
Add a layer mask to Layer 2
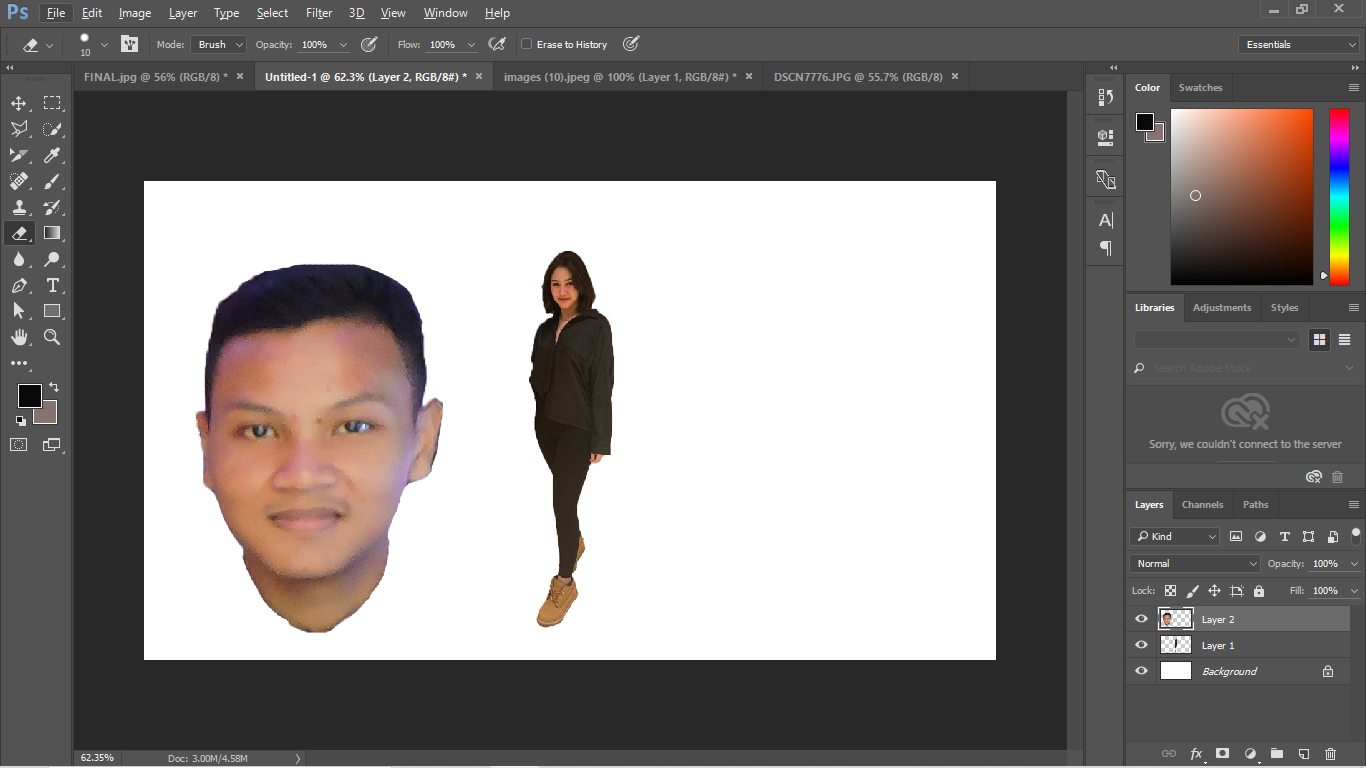click(x=1222, y=754)
